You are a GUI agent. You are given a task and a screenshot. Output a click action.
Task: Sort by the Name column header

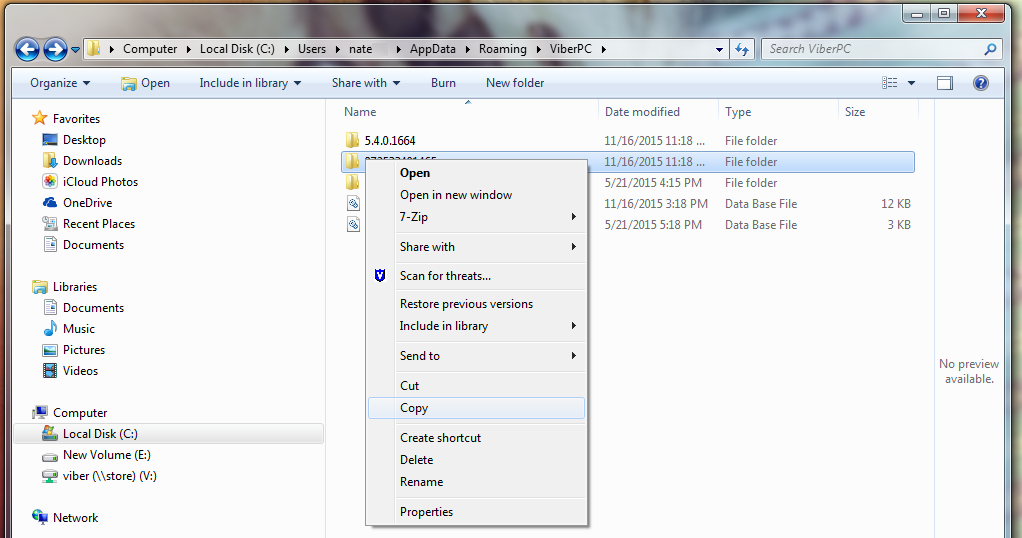(x=360, y=112)
